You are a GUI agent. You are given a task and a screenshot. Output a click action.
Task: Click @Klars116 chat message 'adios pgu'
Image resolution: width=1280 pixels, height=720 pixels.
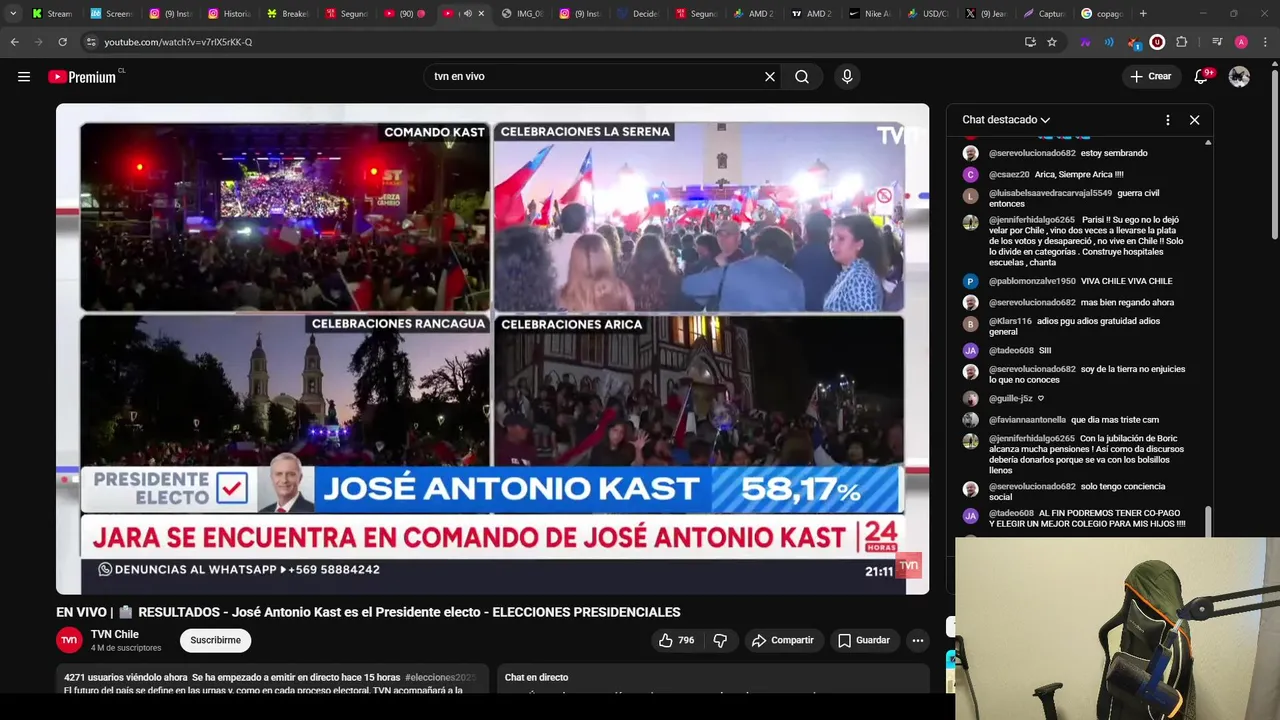point(1073,326)
